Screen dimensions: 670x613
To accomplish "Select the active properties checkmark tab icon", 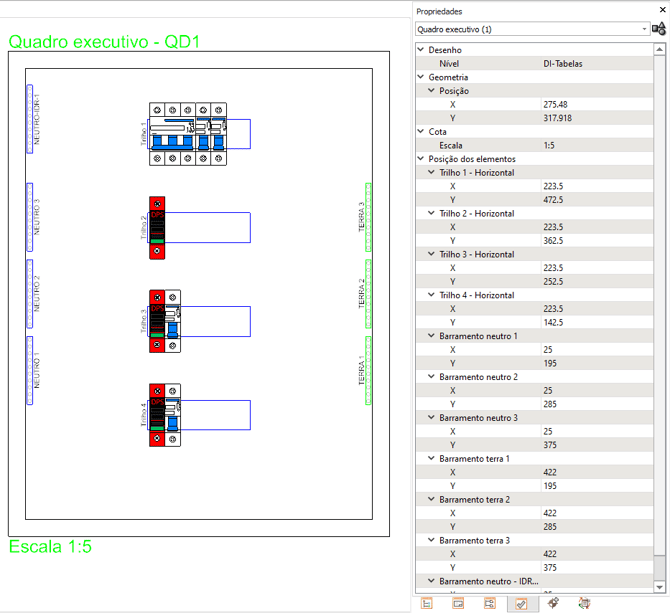I will pos(520,603).
